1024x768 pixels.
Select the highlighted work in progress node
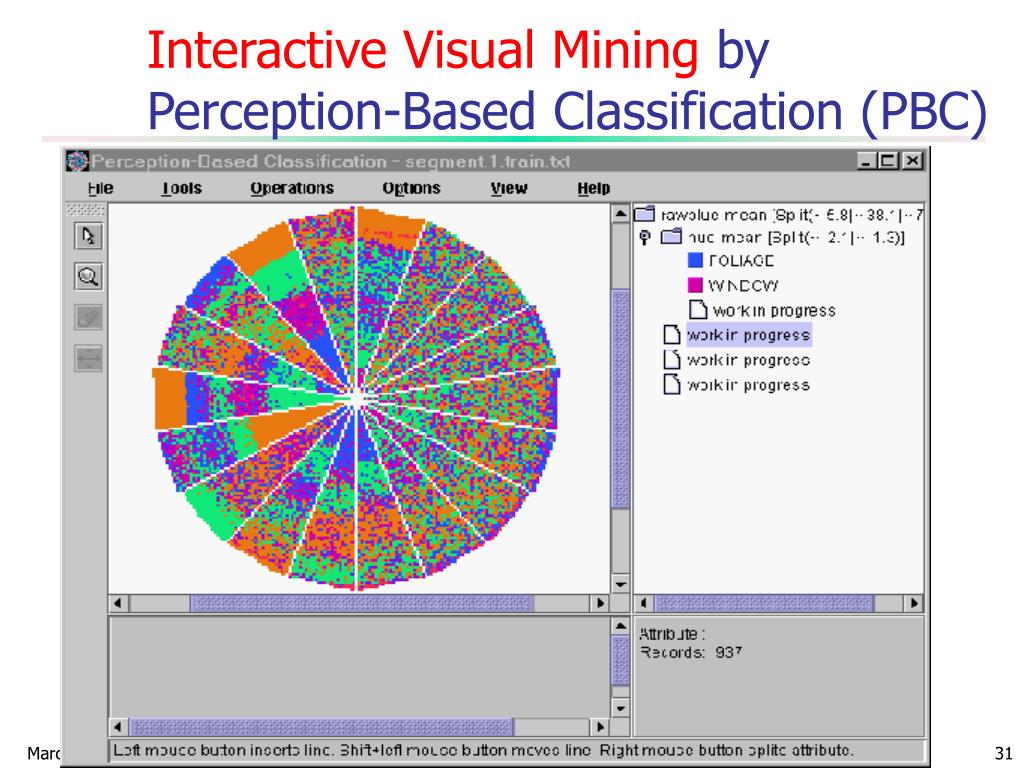click(x=748, y=335)
